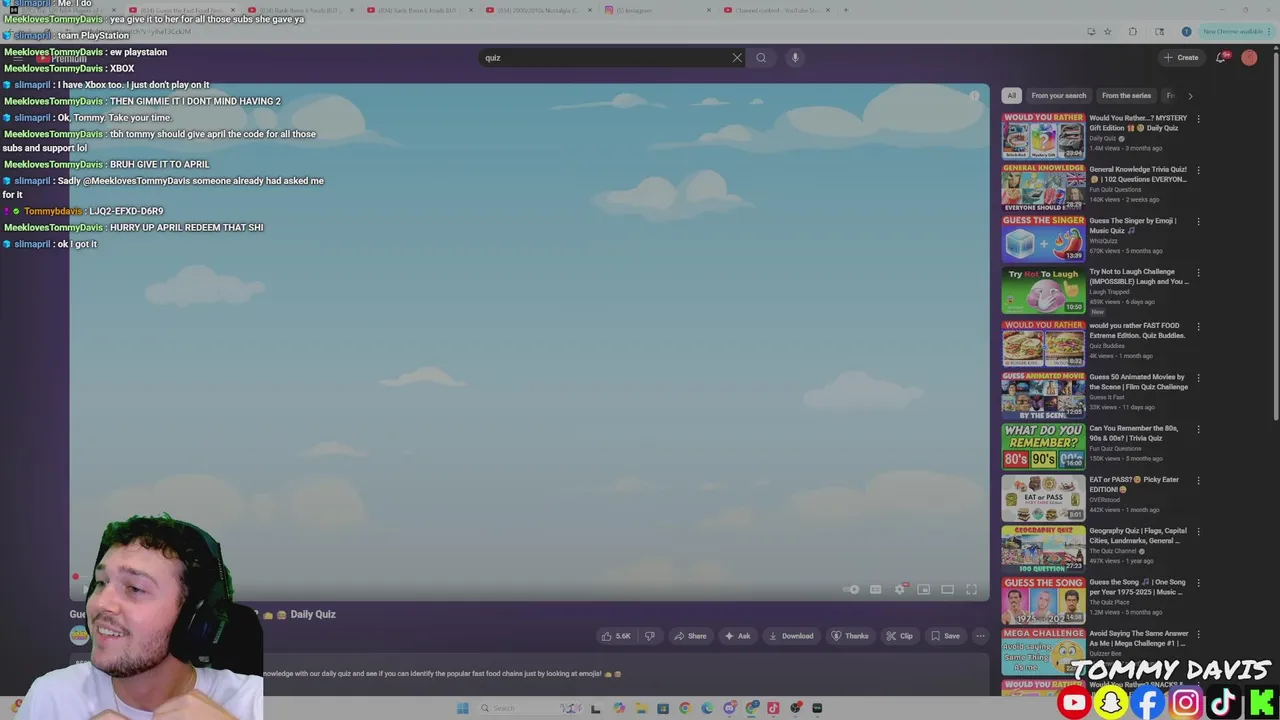Open Google Chrome from the taskbar
The image size is (1280, 720).
[685, 708]
